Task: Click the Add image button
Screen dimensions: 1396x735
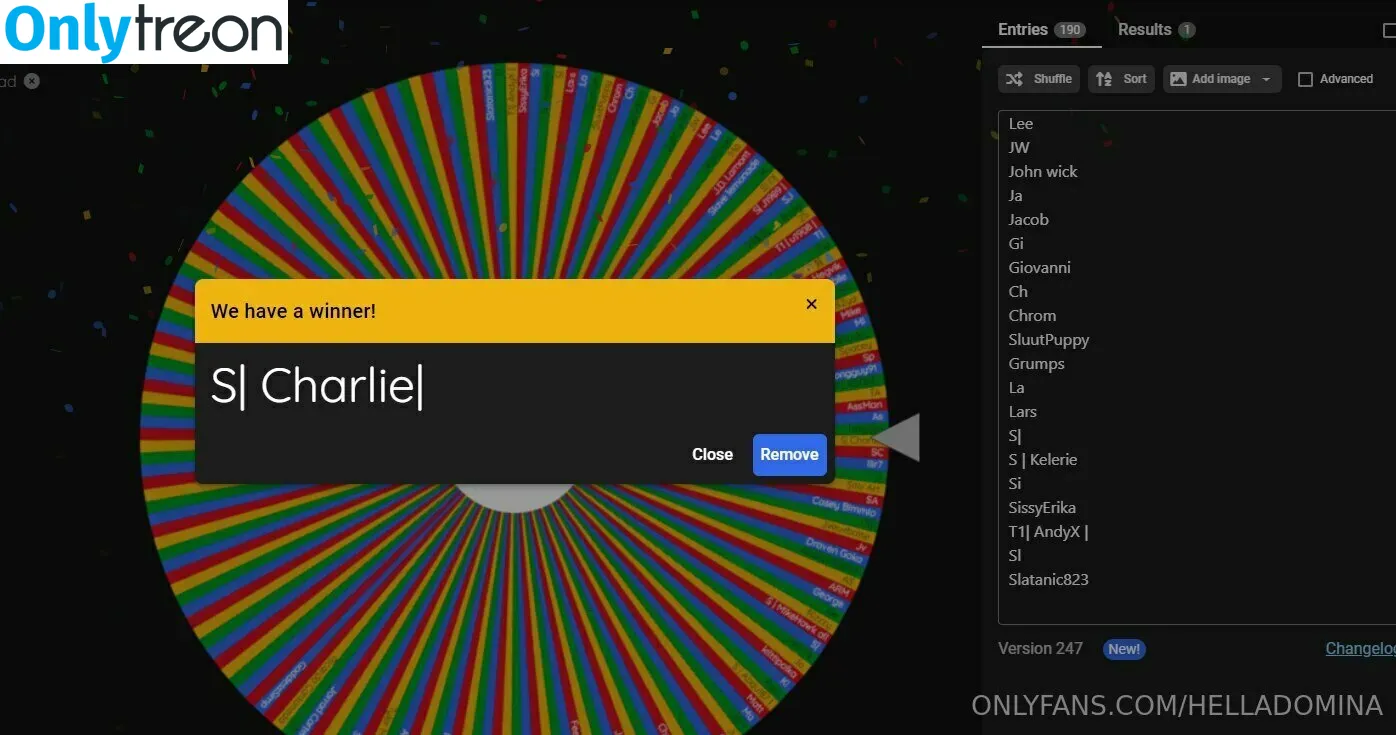Action: click(x=1222, y=79)
